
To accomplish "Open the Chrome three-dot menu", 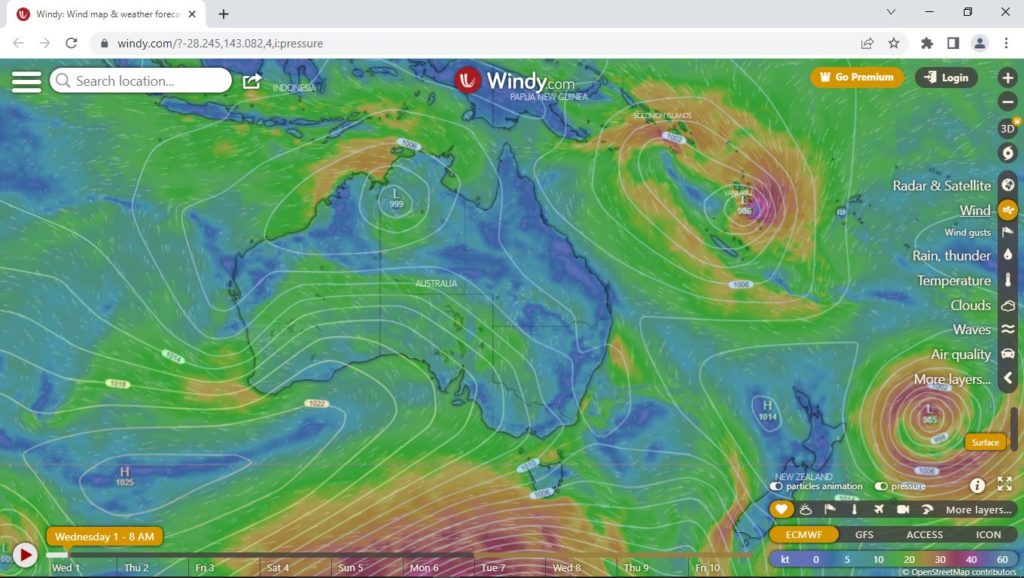I will point(1006,43).
